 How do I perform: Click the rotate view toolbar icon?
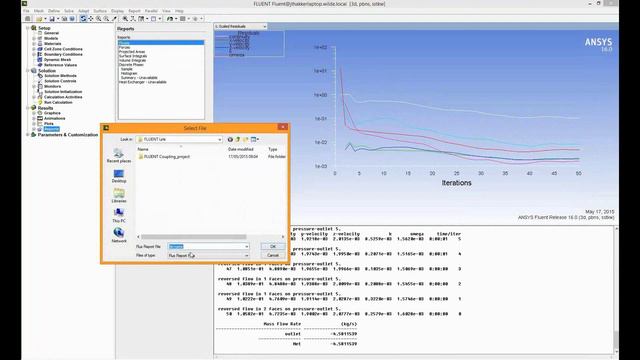coord(83,19)
